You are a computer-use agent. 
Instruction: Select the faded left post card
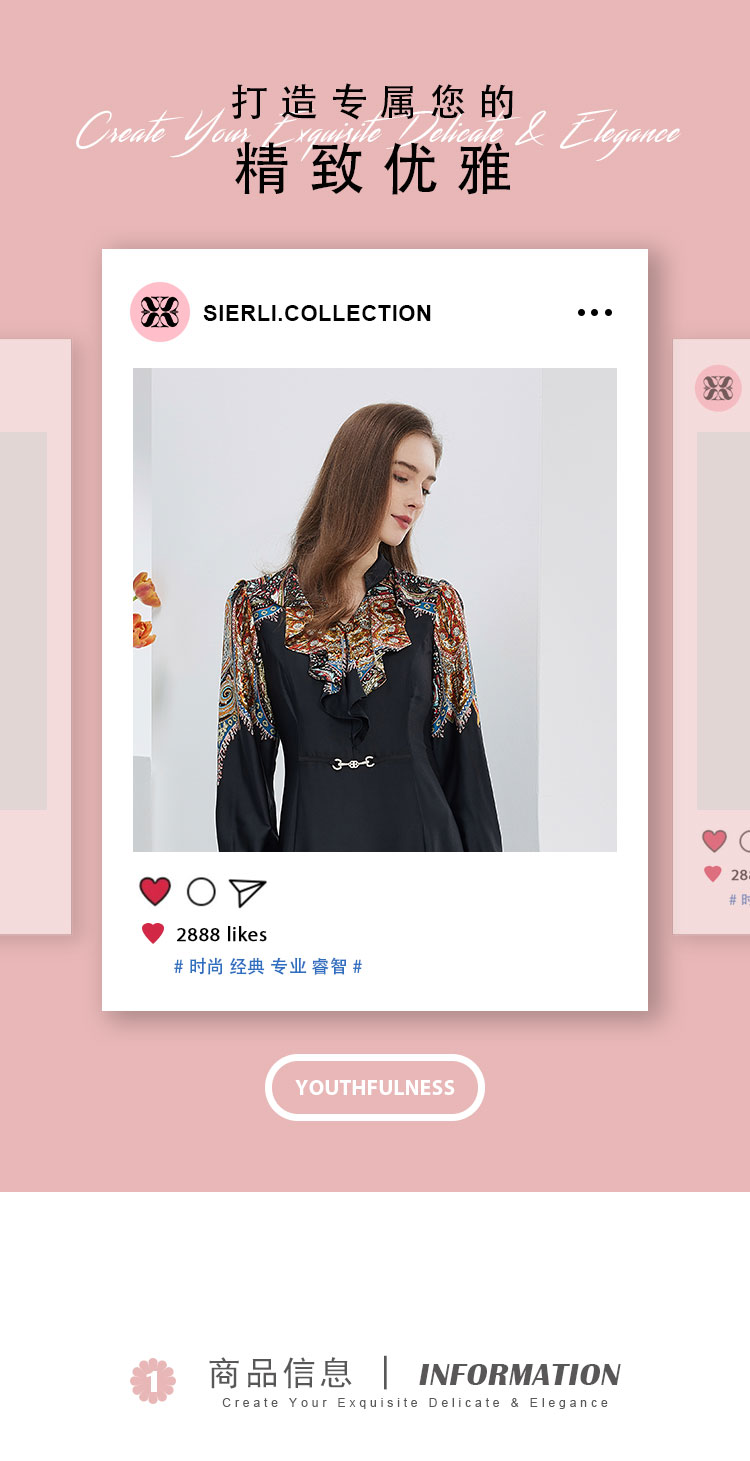tap(35, 637)
